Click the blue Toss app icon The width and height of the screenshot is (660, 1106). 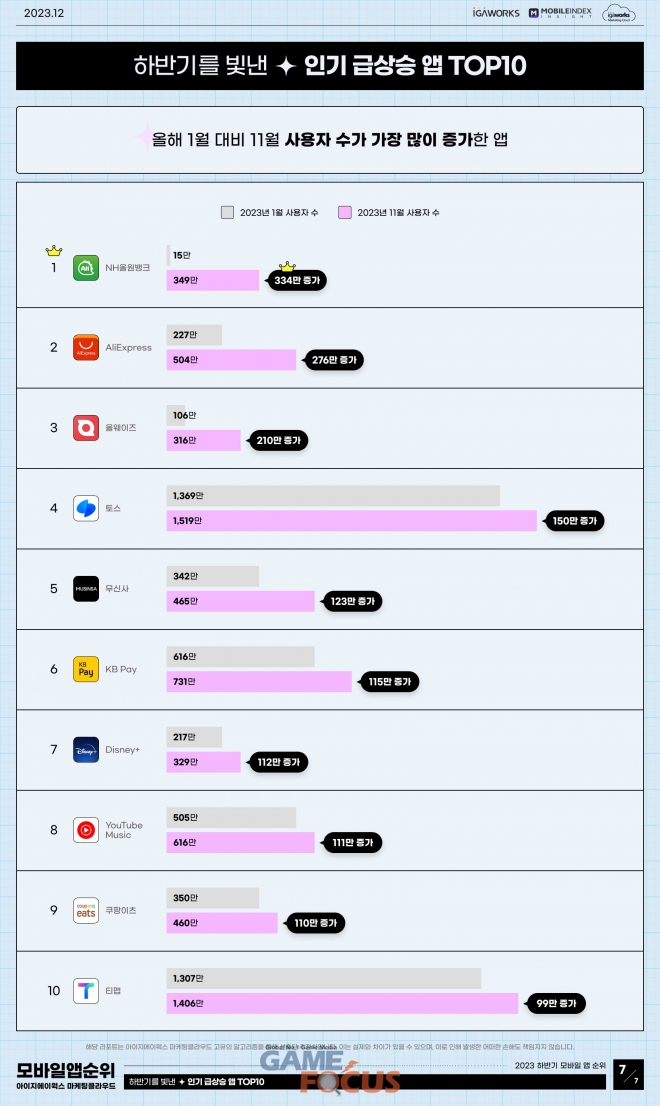[86, 509]
